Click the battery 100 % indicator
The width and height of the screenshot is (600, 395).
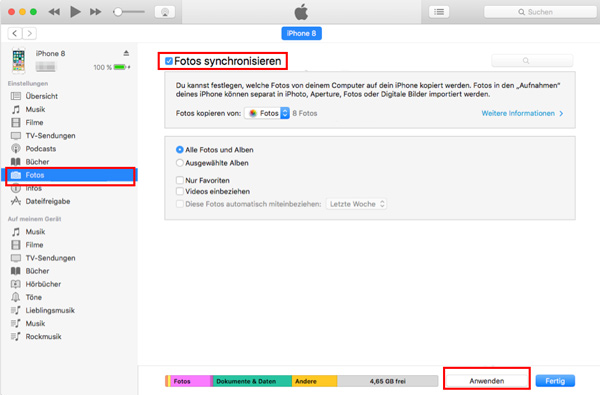click(111, 67)
